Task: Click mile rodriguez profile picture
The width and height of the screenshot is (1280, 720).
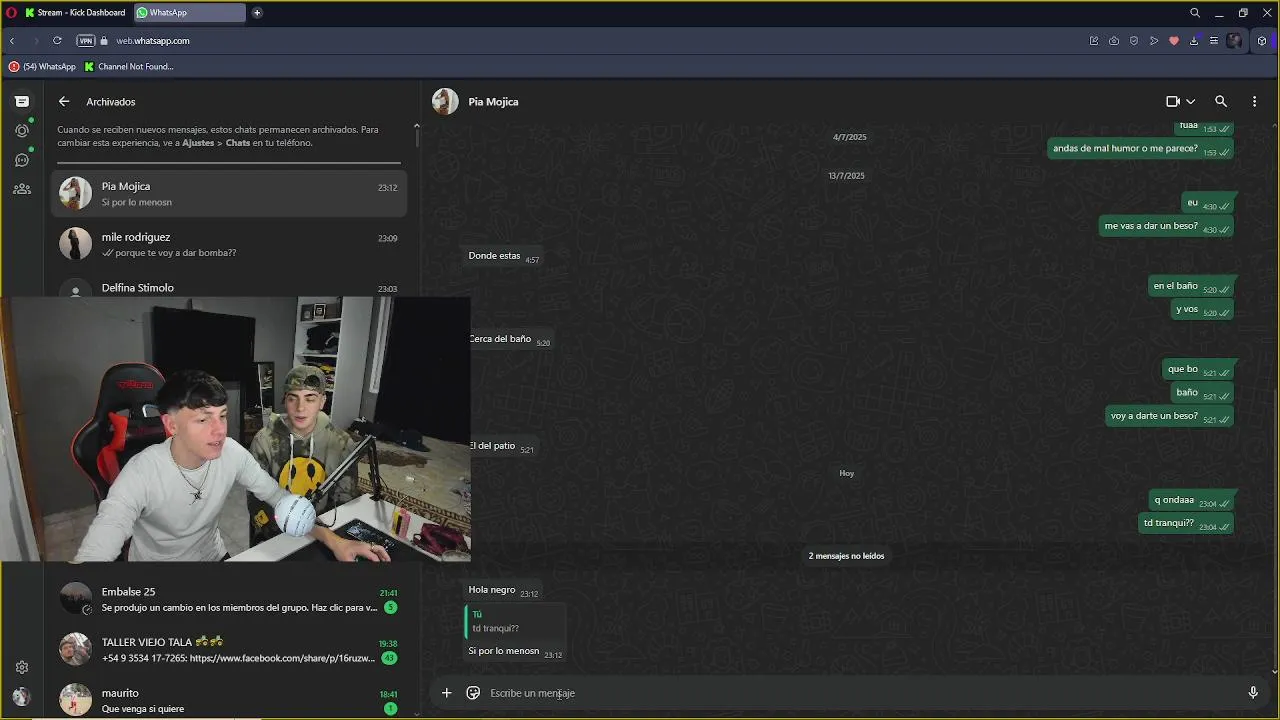Action: [x=75, y=243]
